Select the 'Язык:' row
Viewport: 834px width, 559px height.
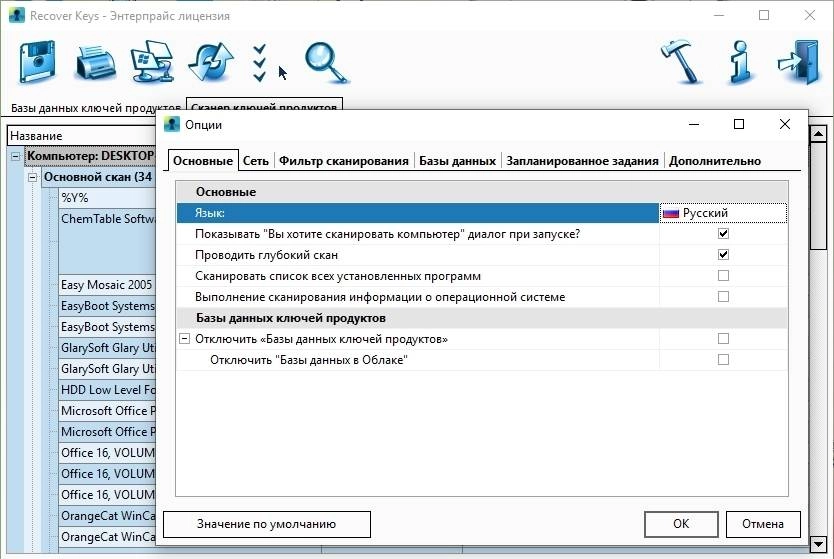tap(418, 213)
